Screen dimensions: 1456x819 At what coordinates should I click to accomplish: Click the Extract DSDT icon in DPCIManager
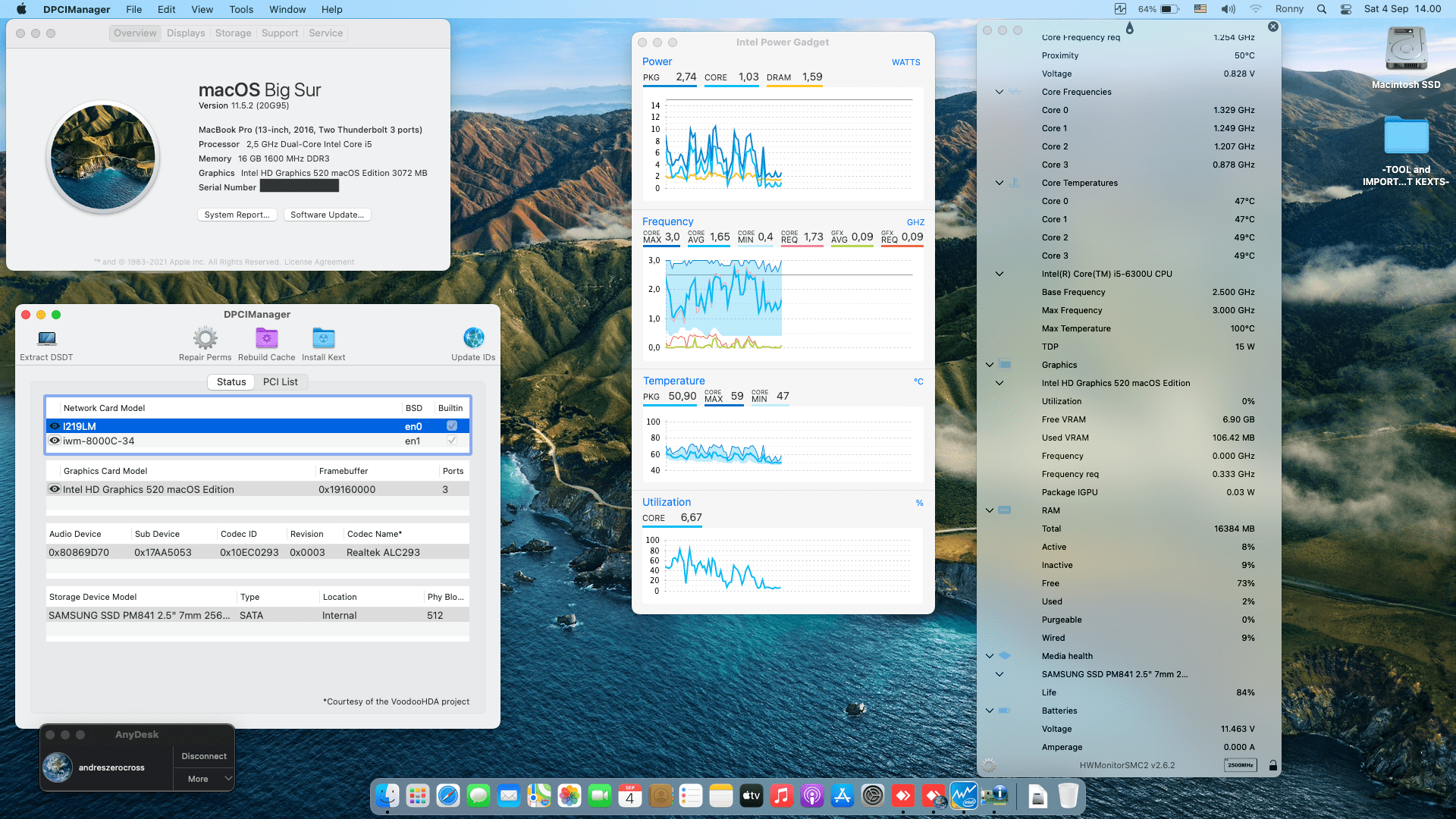[47, 337]
